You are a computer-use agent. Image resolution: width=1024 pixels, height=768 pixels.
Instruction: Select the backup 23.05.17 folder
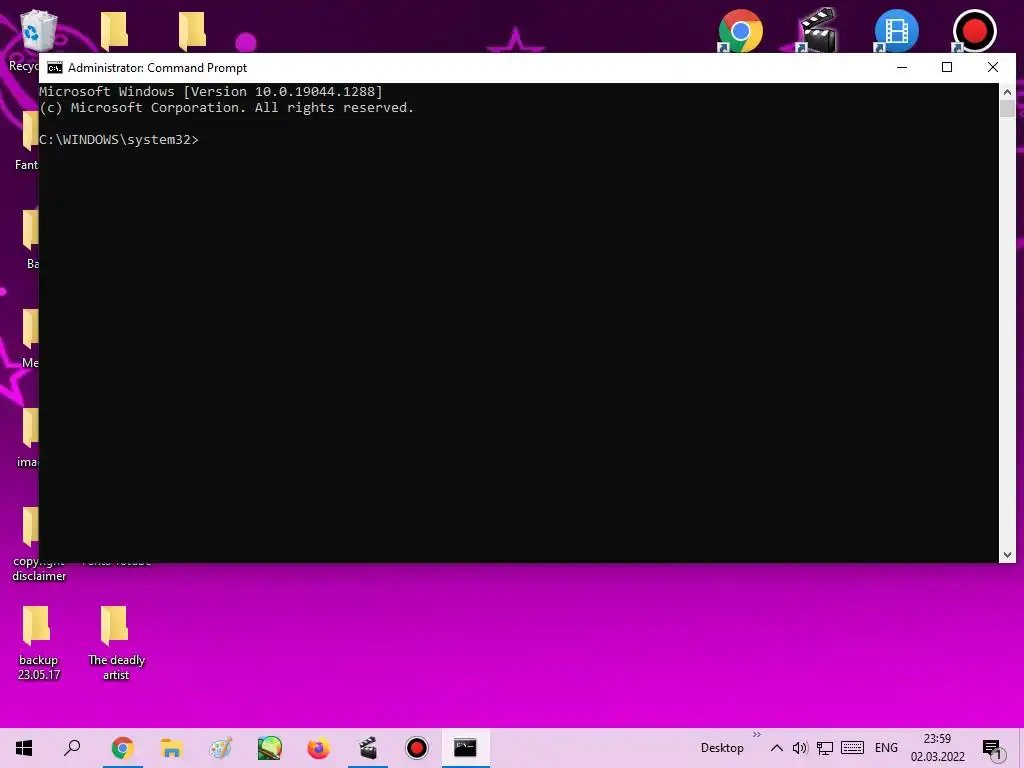(x=38, y=643)
